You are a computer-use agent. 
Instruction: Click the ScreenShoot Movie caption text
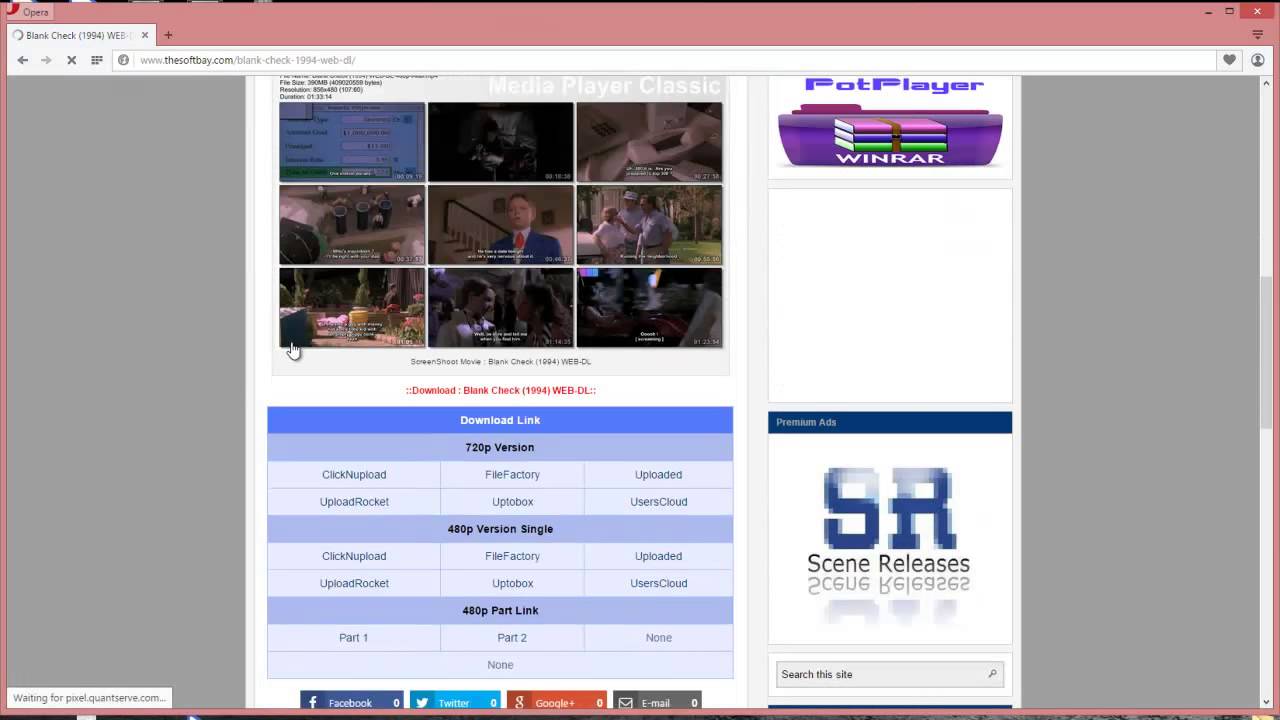[500, 362]
